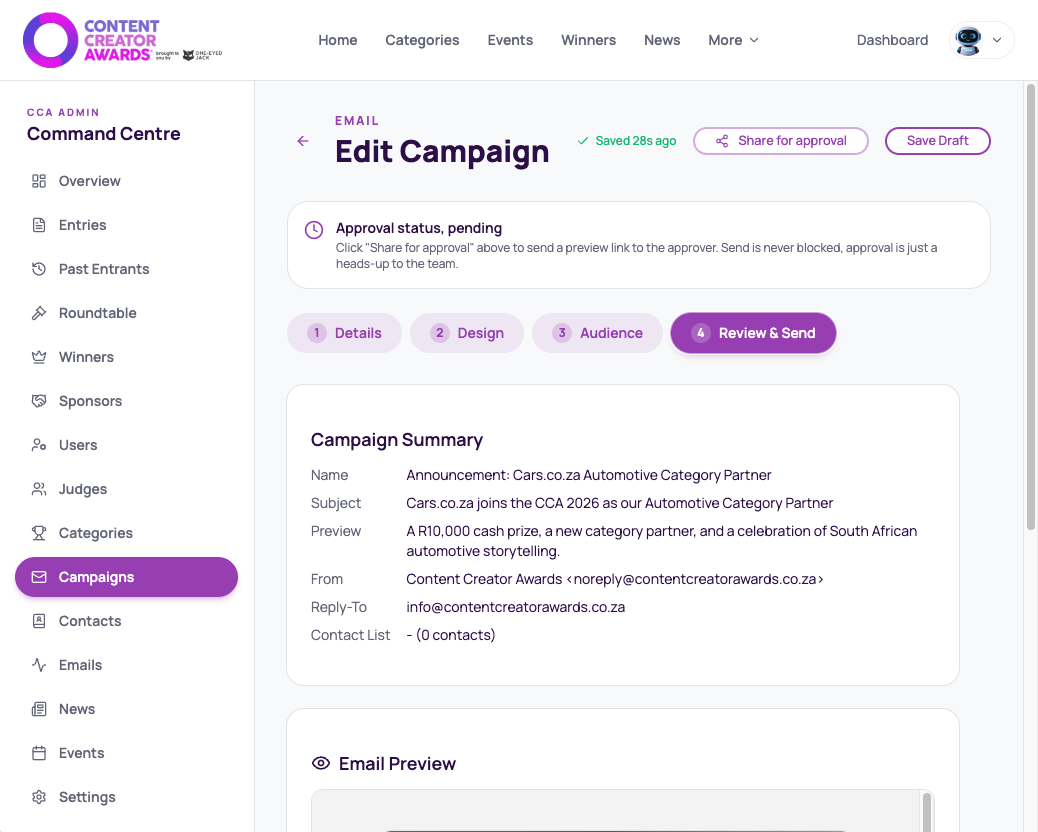This screenshot has height=832, width=1038.
Task: Click the 'Approval status, pending' heading
Action: [x=418, y=228]
